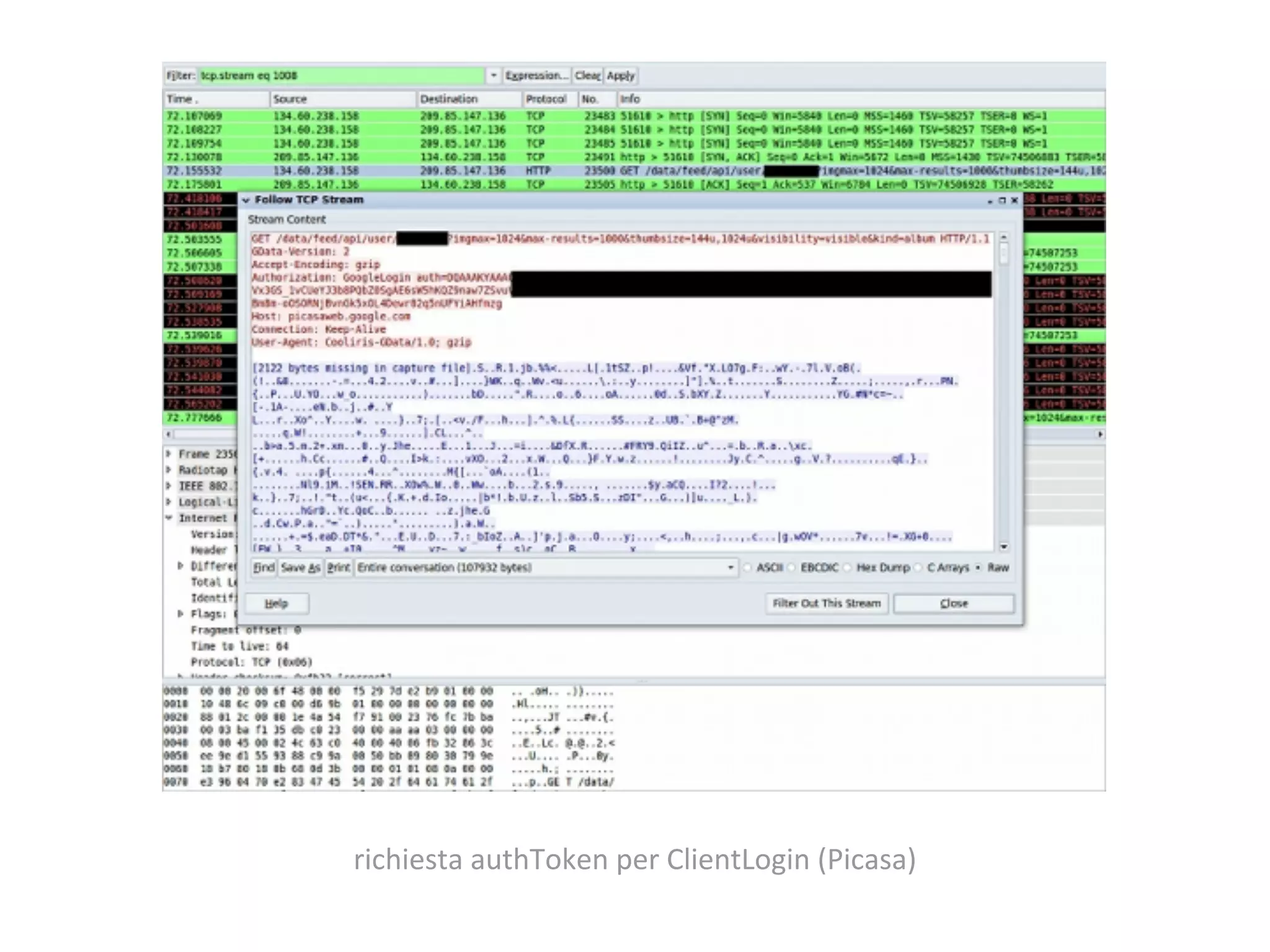
Task: Click Save As in the stream dialog
Action: click(x=301, y=568)
